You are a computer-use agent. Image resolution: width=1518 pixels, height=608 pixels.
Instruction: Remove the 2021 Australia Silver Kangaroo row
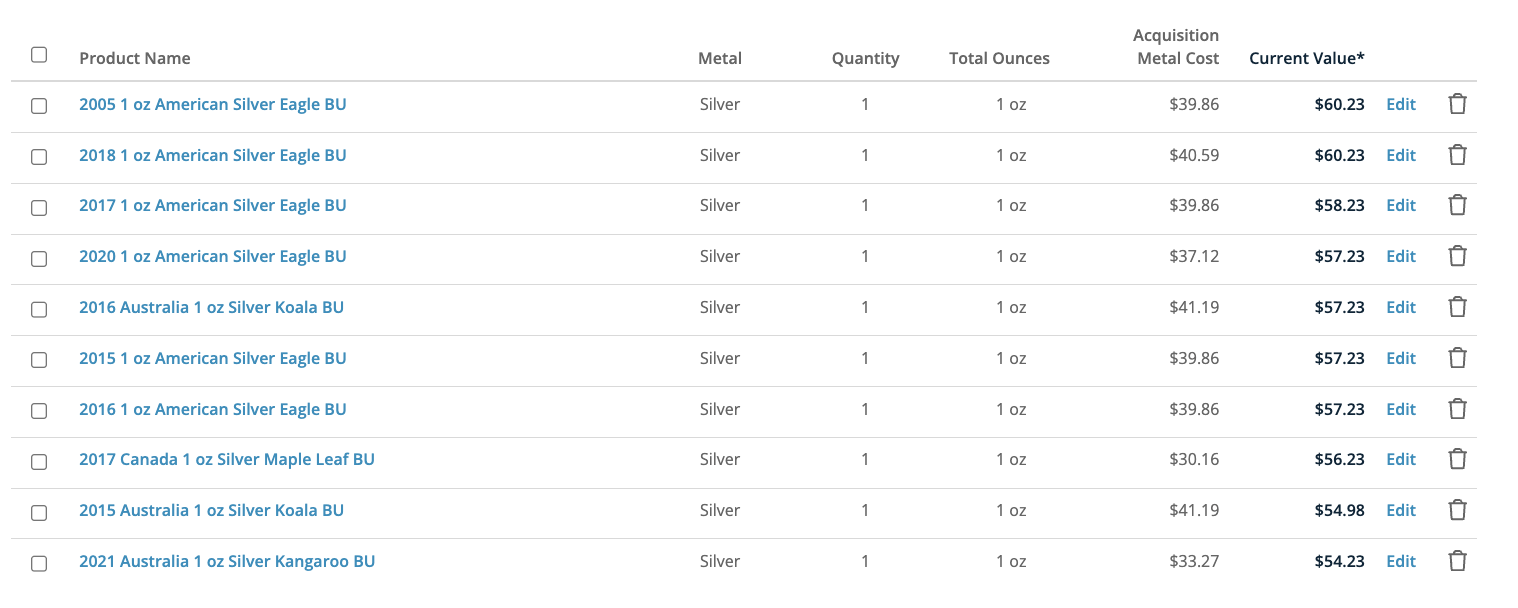click(x=1457, y=561)
